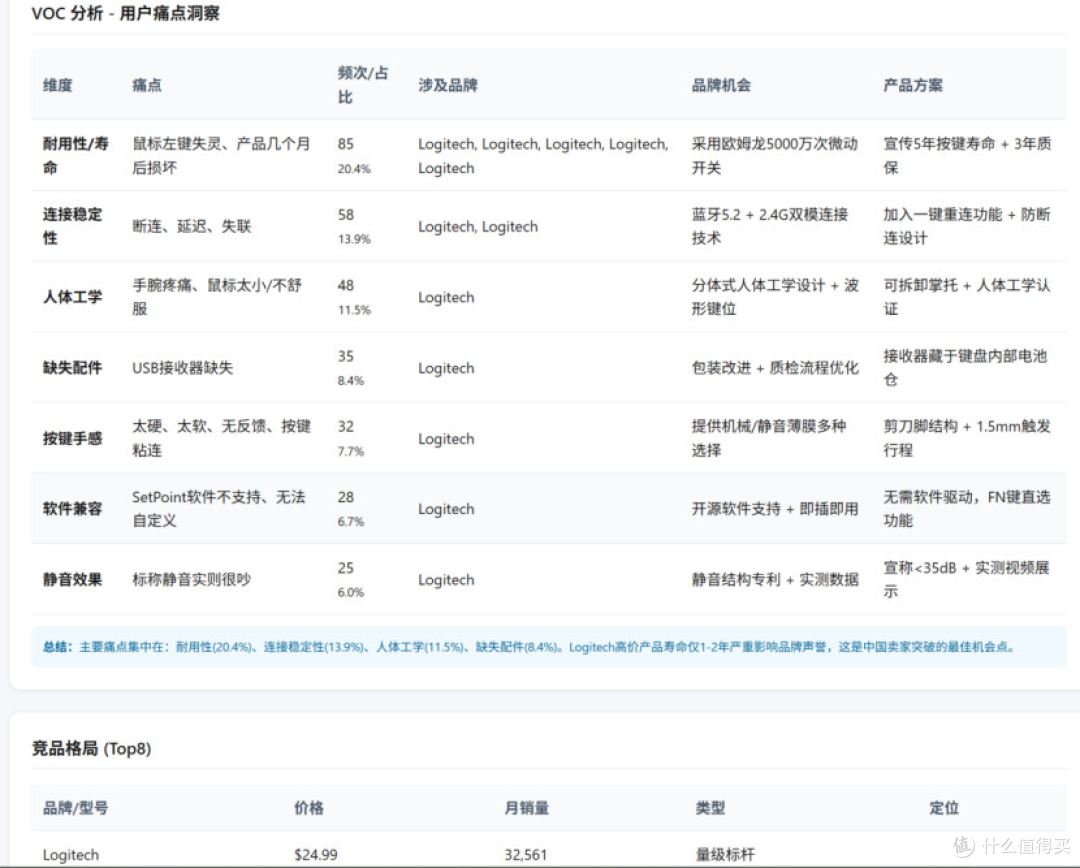This screenshot has width=1080, height=868.
Task: Select the 人体工学 row label
Action: 72,297
